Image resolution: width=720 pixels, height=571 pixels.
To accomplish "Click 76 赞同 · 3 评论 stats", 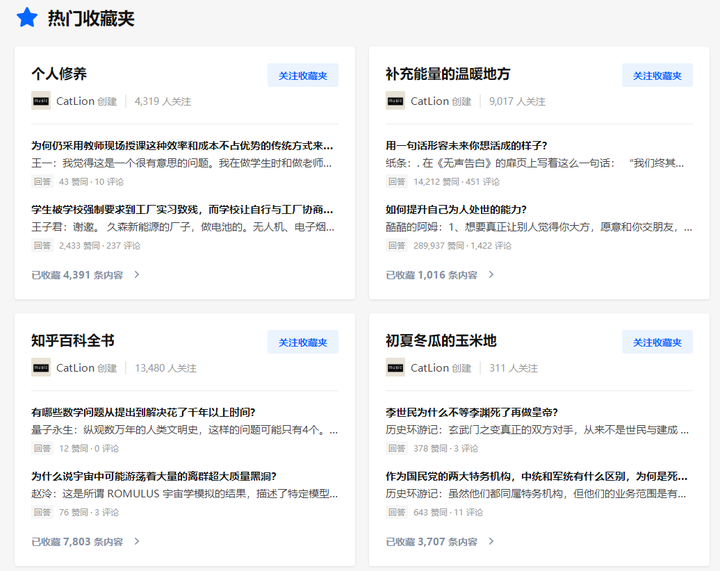I will coord(89,512).
